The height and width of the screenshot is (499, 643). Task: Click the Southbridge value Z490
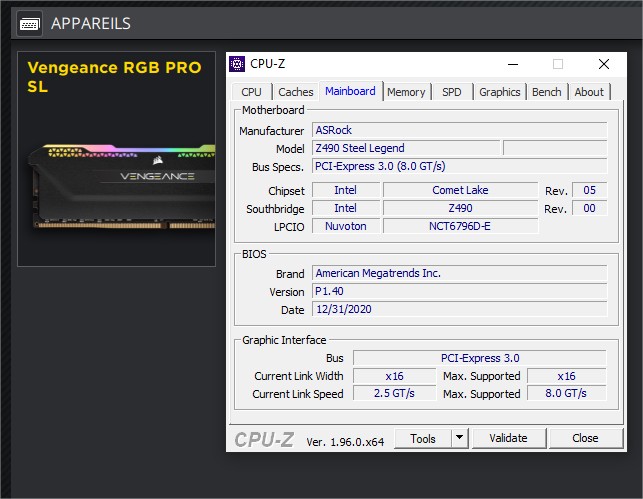tap(460, 208)
